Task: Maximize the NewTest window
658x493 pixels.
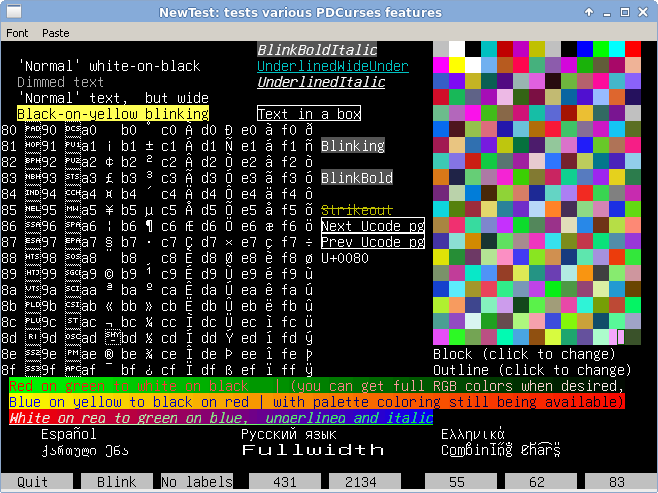Action: point(625,12)
